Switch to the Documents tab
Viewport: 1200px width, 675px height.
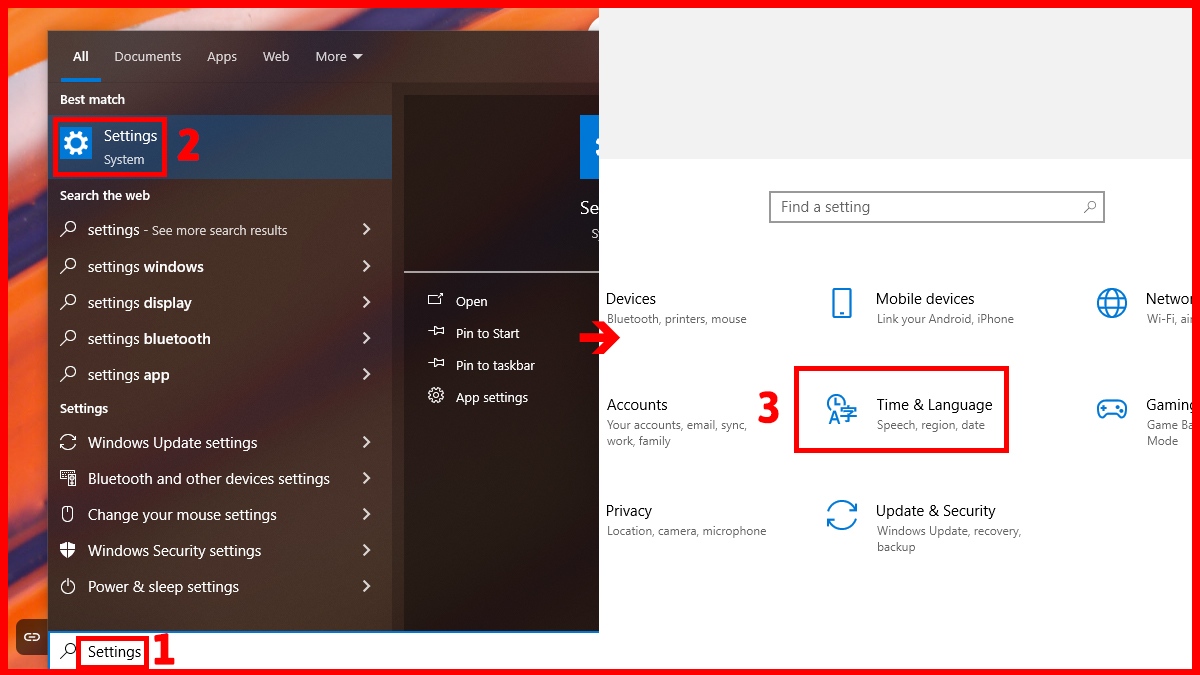click(x=147, y=56)
